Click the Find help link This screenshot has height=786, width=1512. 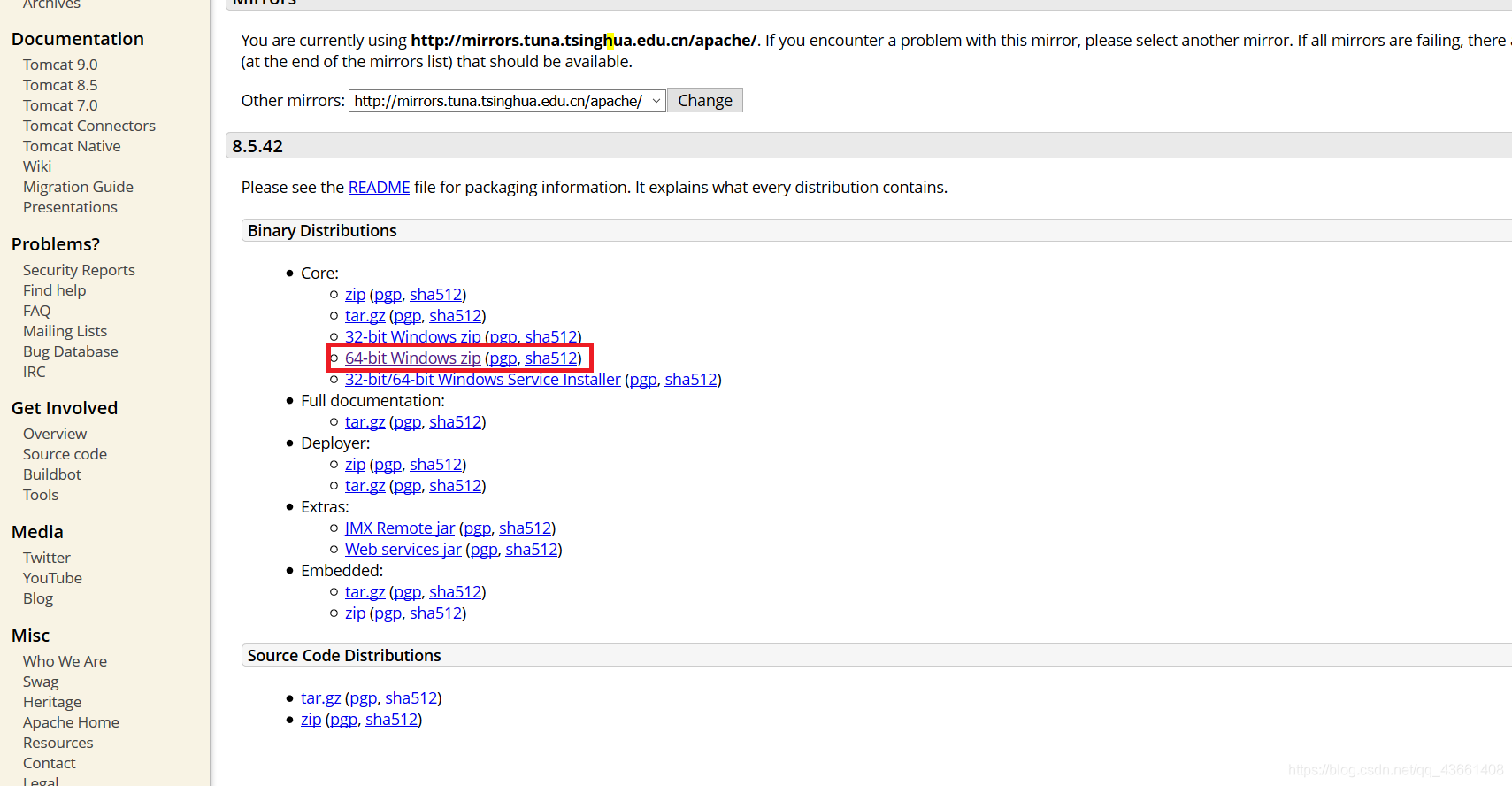point(54,290)
